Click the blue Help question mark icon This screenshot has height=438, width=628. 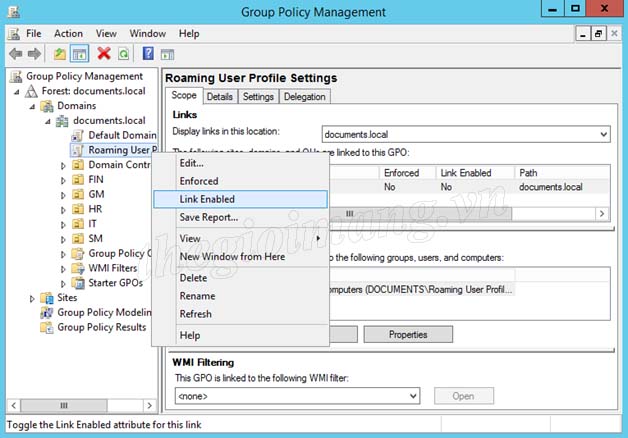[x=148, y=53]
